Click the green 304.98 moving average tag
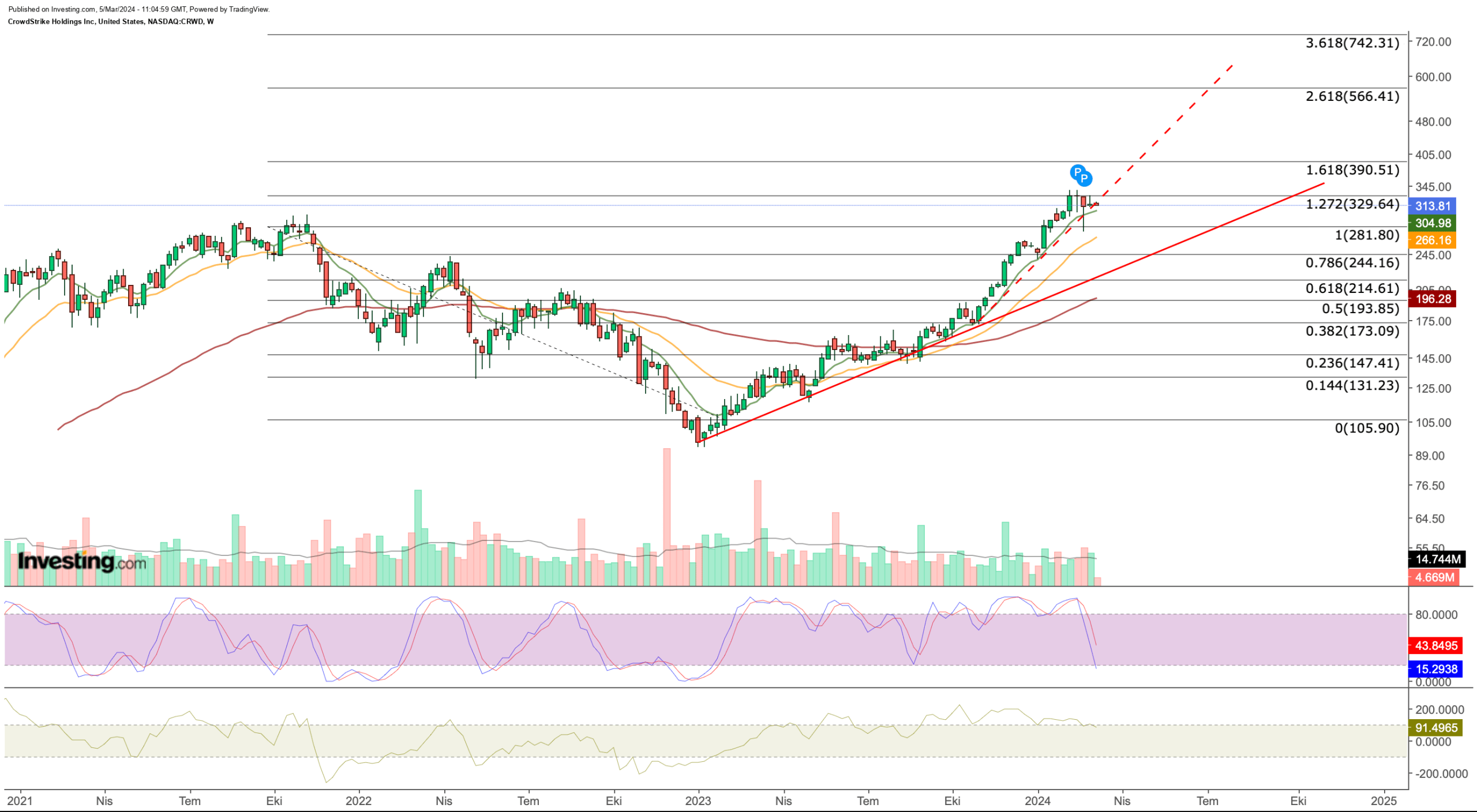1477x812 pixels. [1433, 223]
